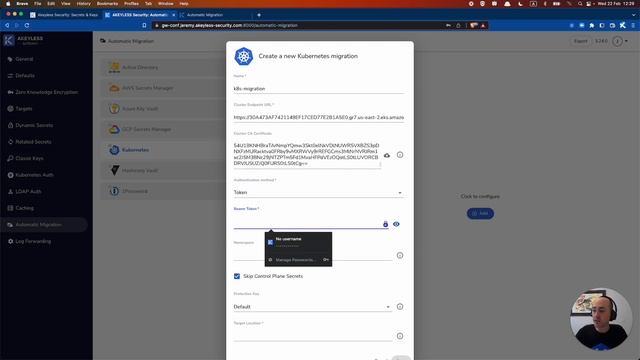This screenshot has height=360, width=640.
Task: Click the key icon in Bearer Token field
Action: pyautogui.click(x=385, y=224)
